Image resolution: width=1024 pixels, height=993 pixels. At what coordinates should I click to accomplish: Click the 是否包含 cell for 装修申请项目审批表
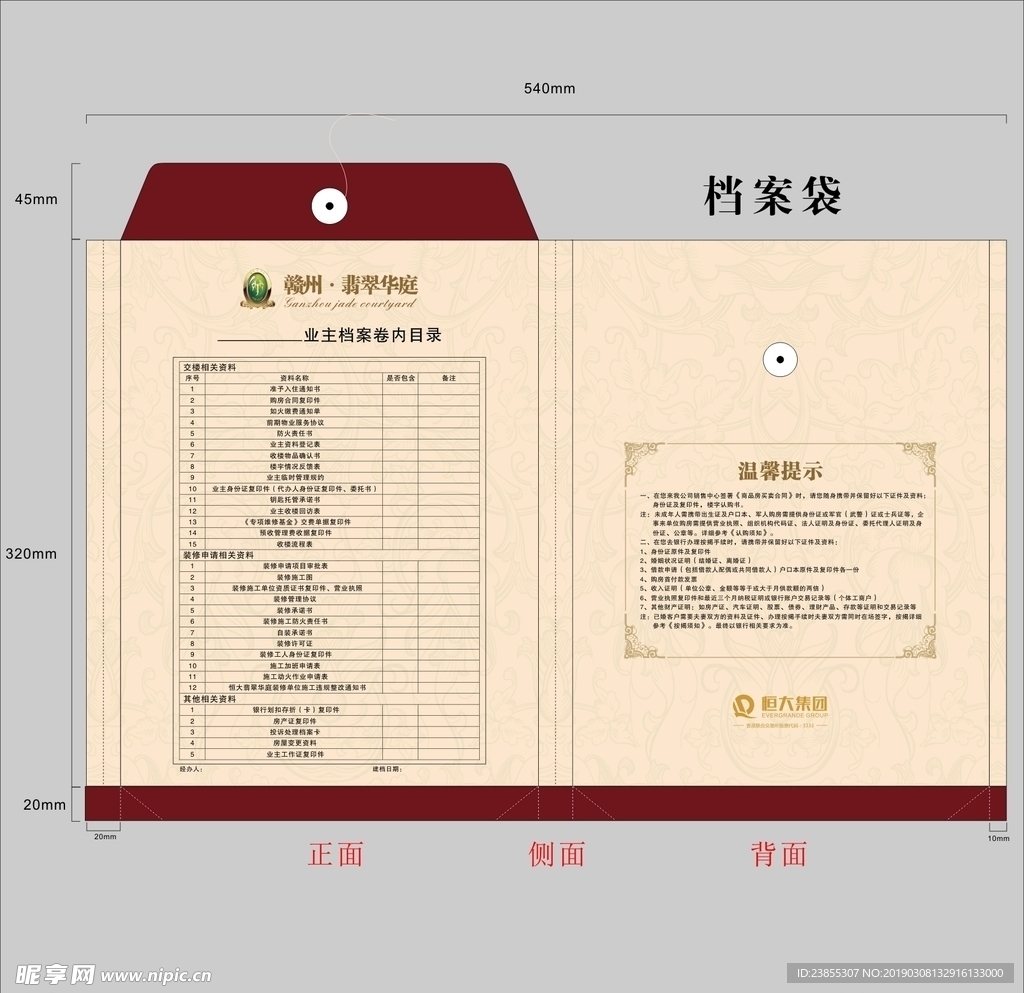(x=400, y=566)
